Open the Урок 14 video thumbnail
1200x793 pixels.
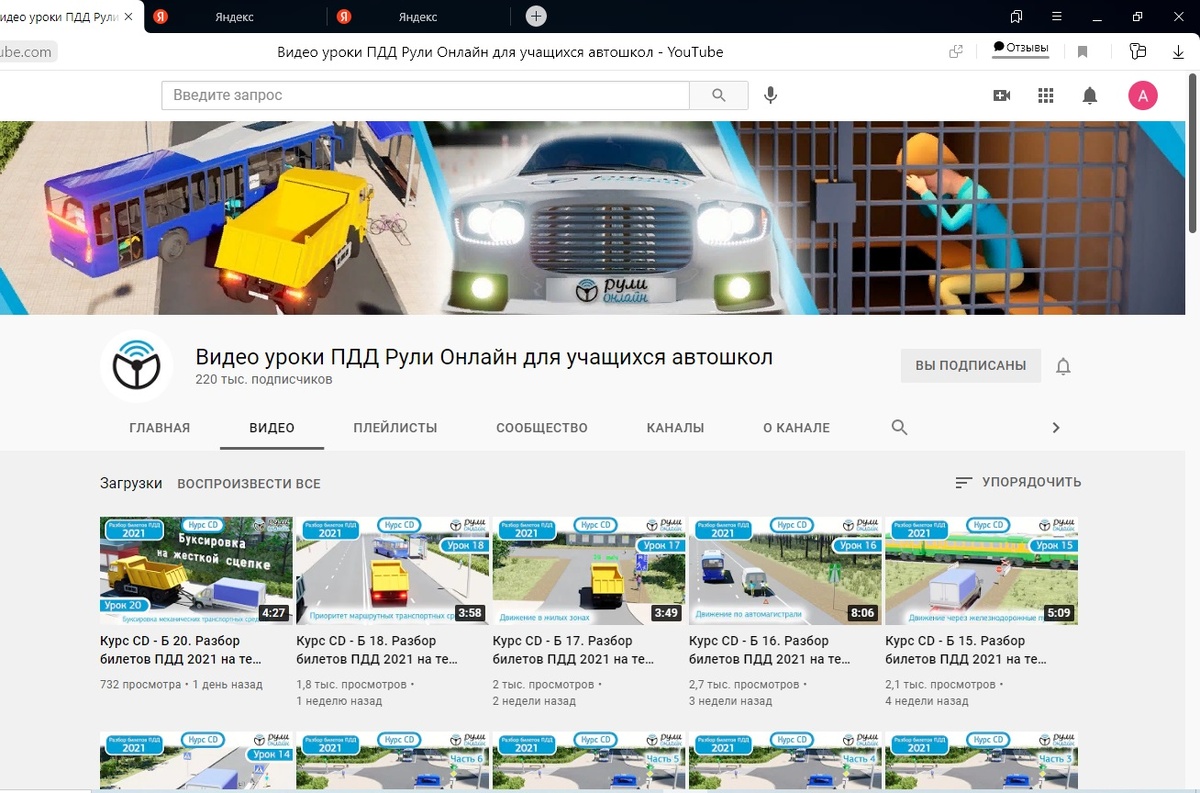coord(196,762)
